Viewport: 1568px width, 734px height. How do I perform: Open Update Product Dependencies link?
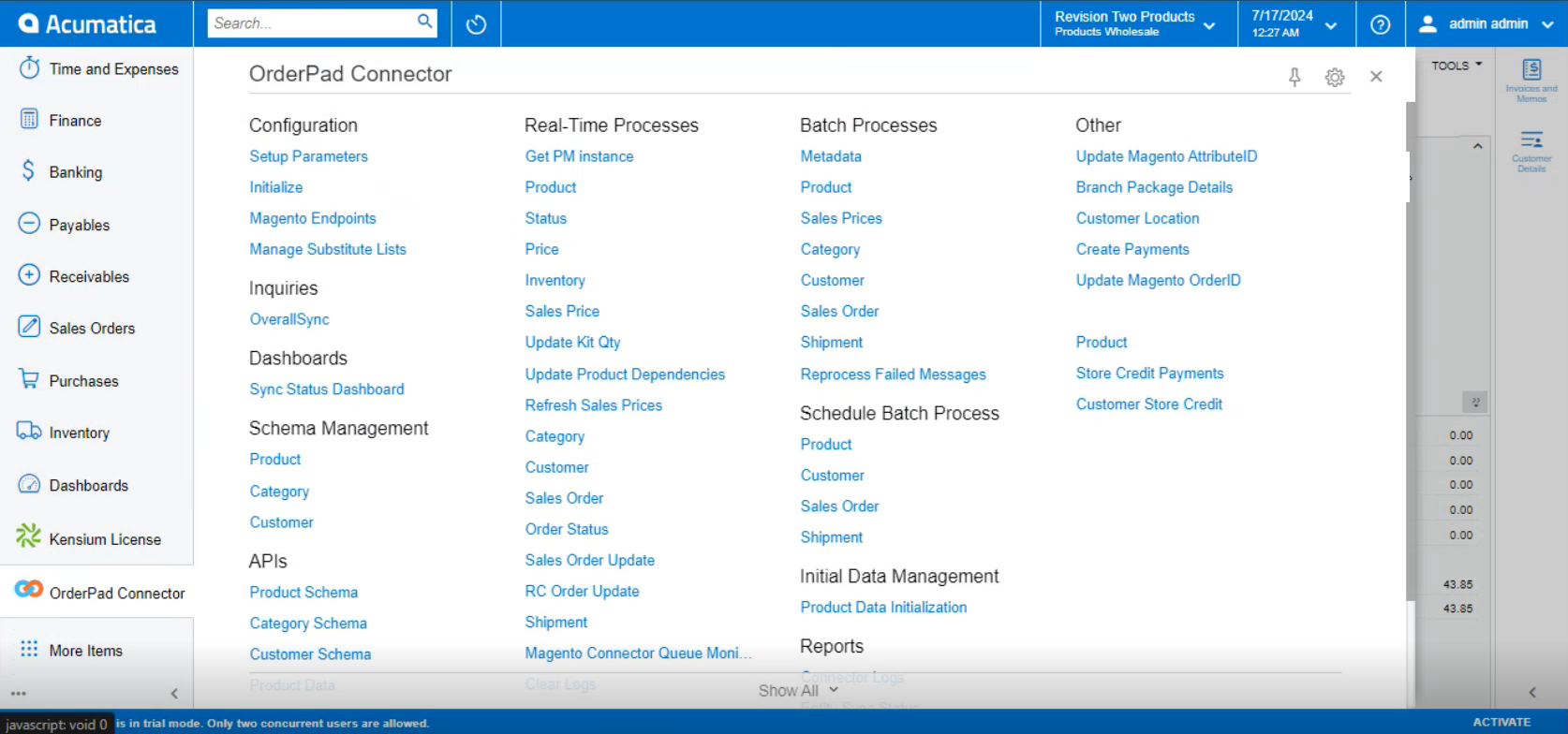click(625, 374)
